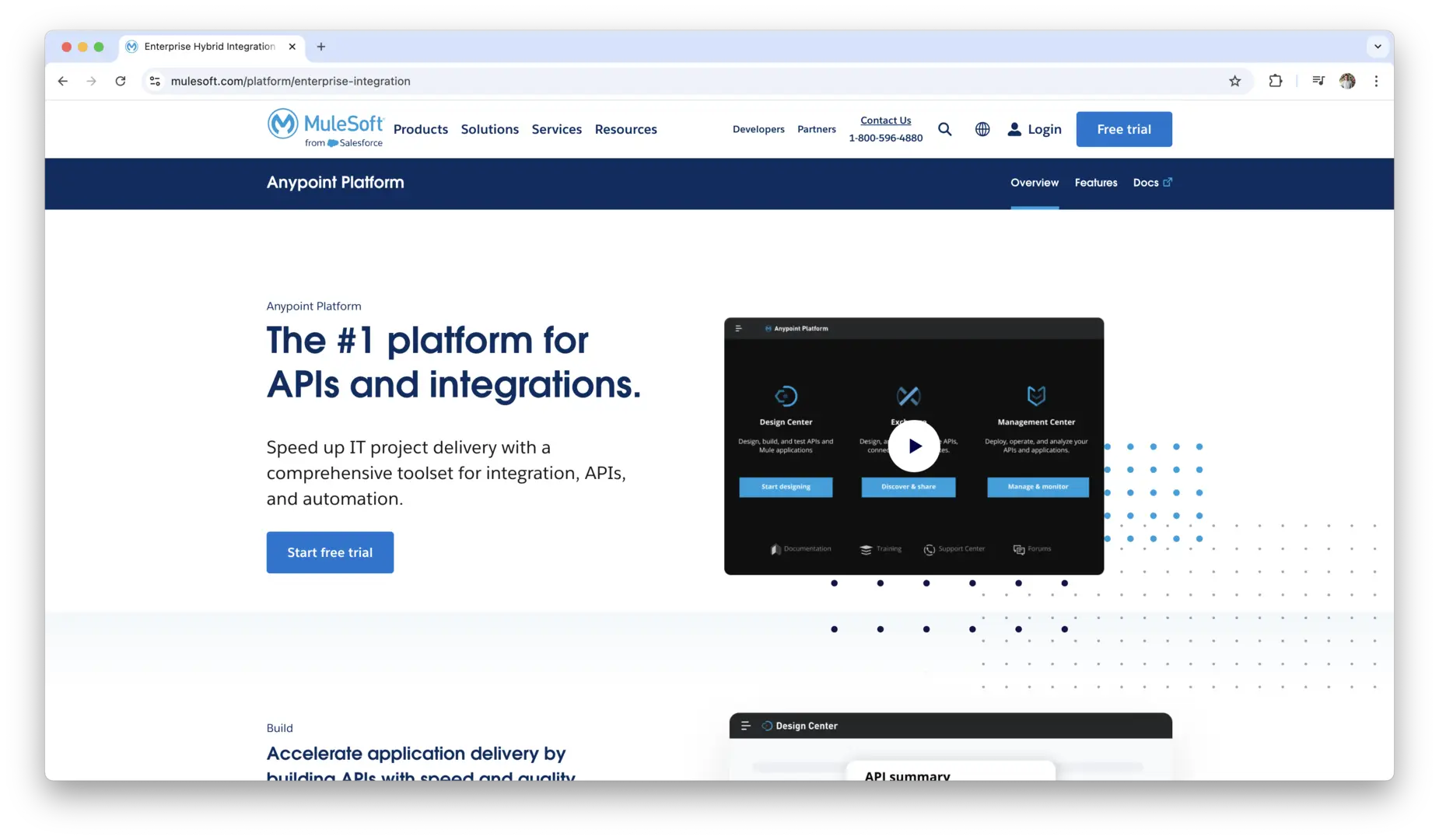Bookmark this page with the star icon
The width and height of the screenshot is (1439, 840).
[x=1234, y=81]
